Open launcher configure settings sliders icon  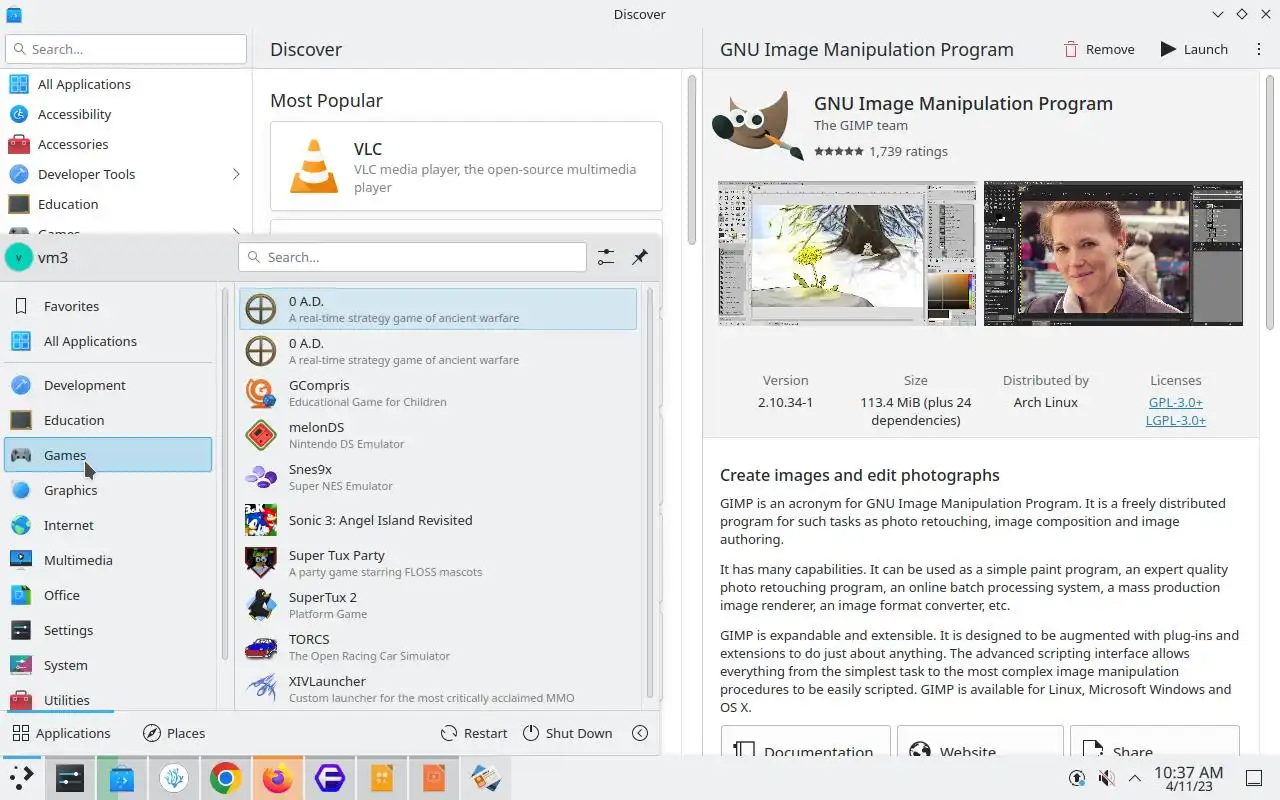[x=606, y=257]
